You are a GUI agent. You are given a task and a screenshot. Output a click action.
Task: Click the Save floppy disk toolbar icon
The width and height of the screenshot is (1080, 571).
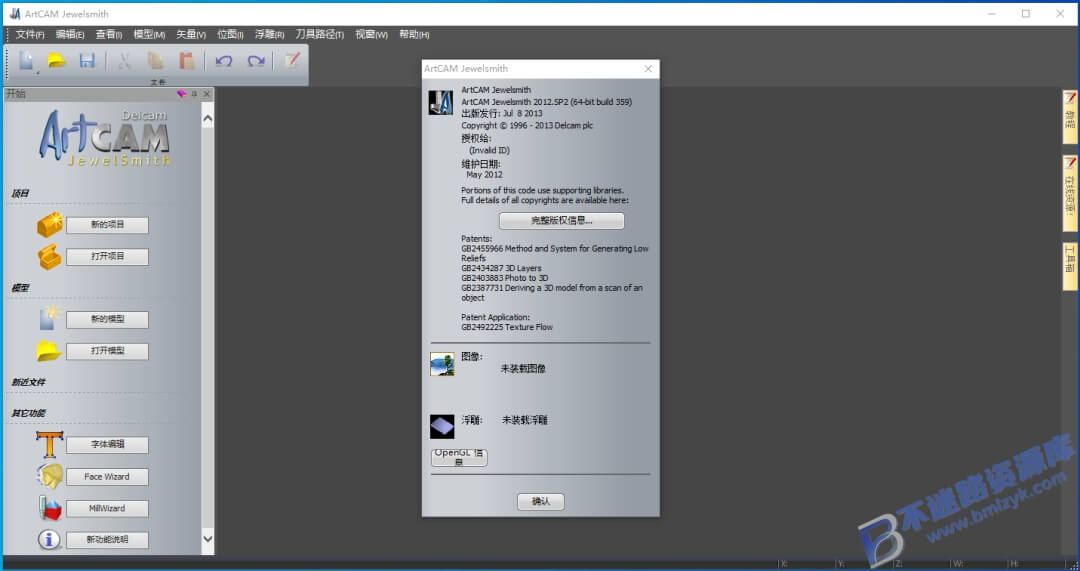(87, 61)
